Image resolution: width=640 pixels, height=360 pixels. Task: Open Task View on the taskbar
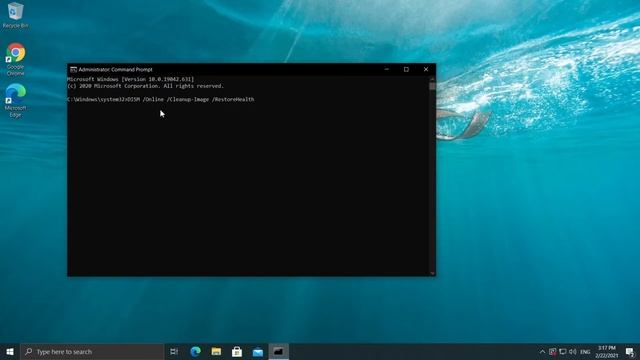coord(174,351)
